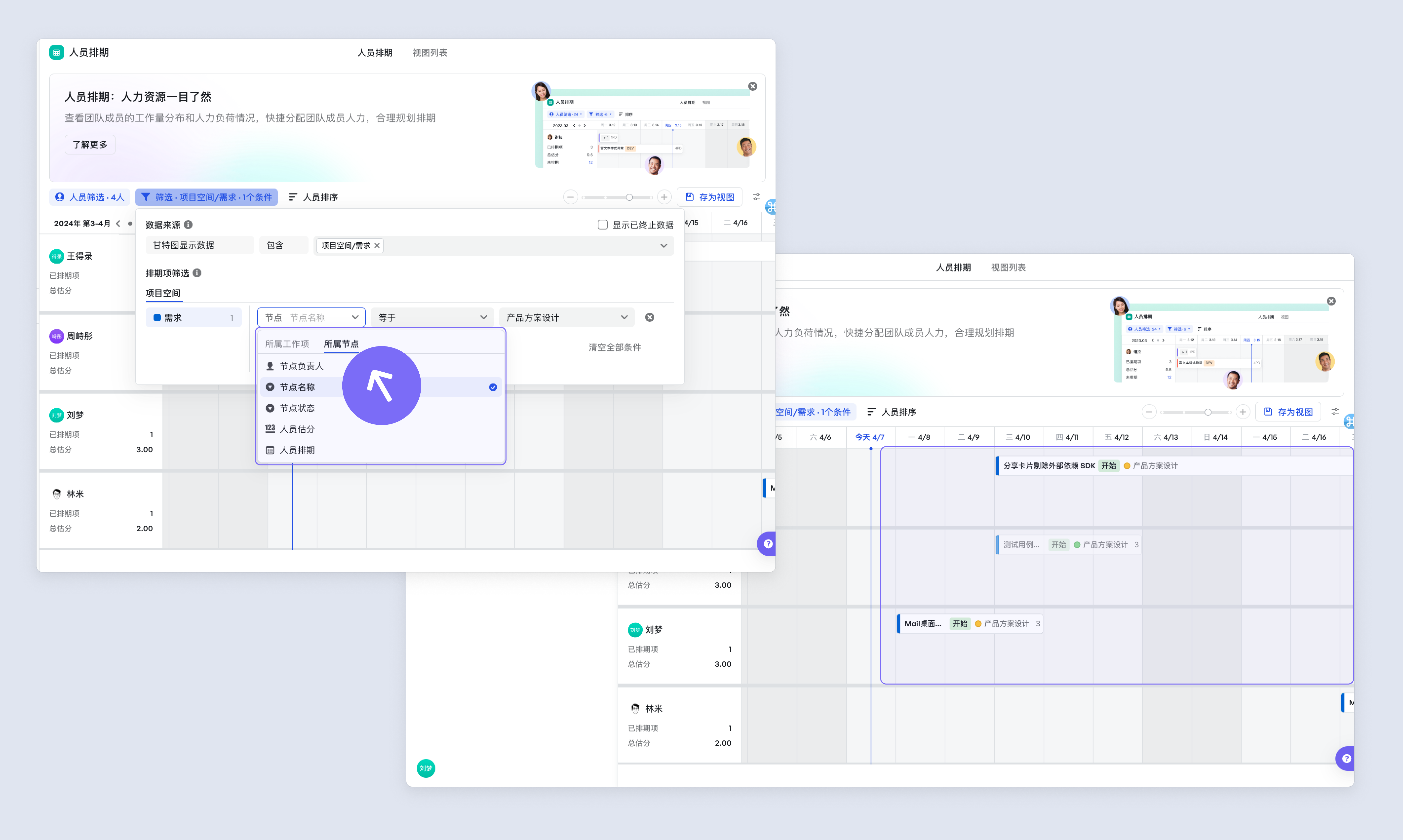The image size is (1403, 840).
Task: Click the info icon beside 数据来源
Action: pyautogui.click(x=188, y=225)
